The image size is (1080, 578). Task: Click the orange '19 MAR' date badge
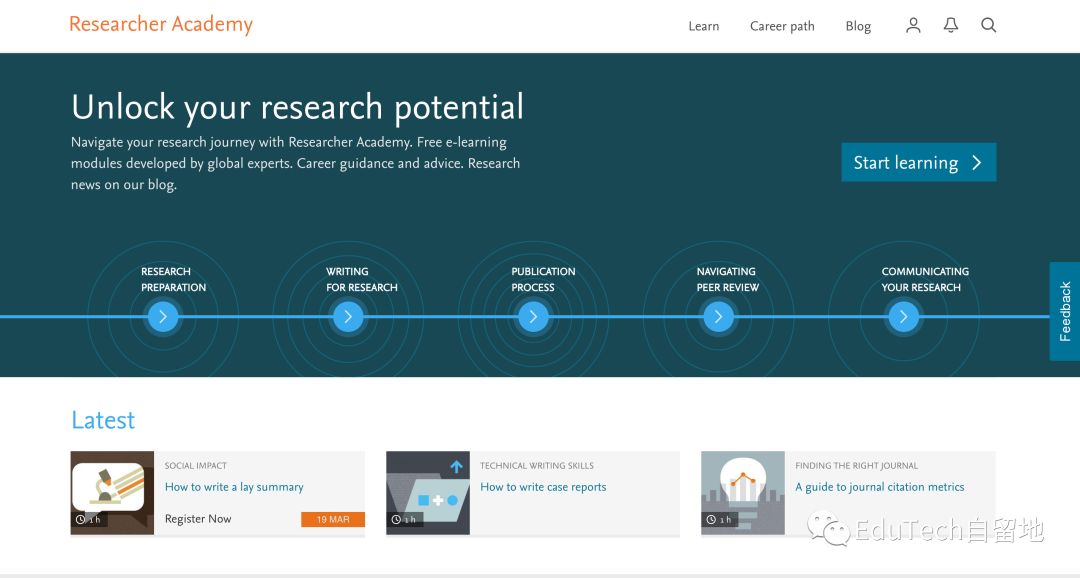[333, 519]
